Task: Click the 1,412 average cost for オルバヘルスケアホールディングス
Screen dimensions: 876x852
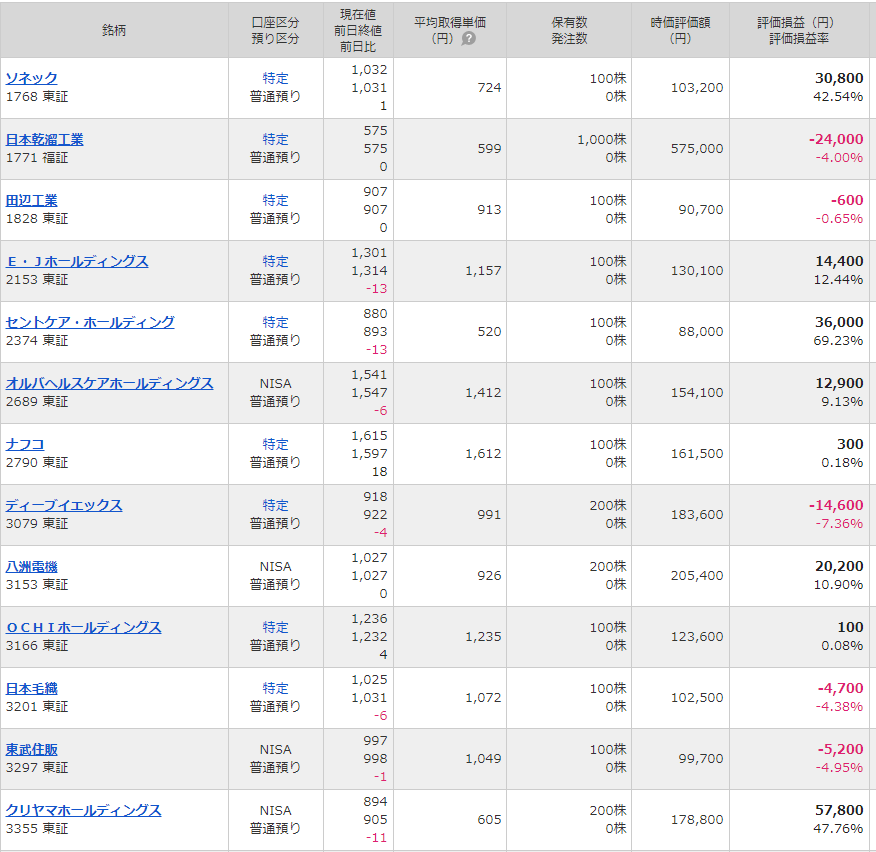Action: (x=483, y=393)
